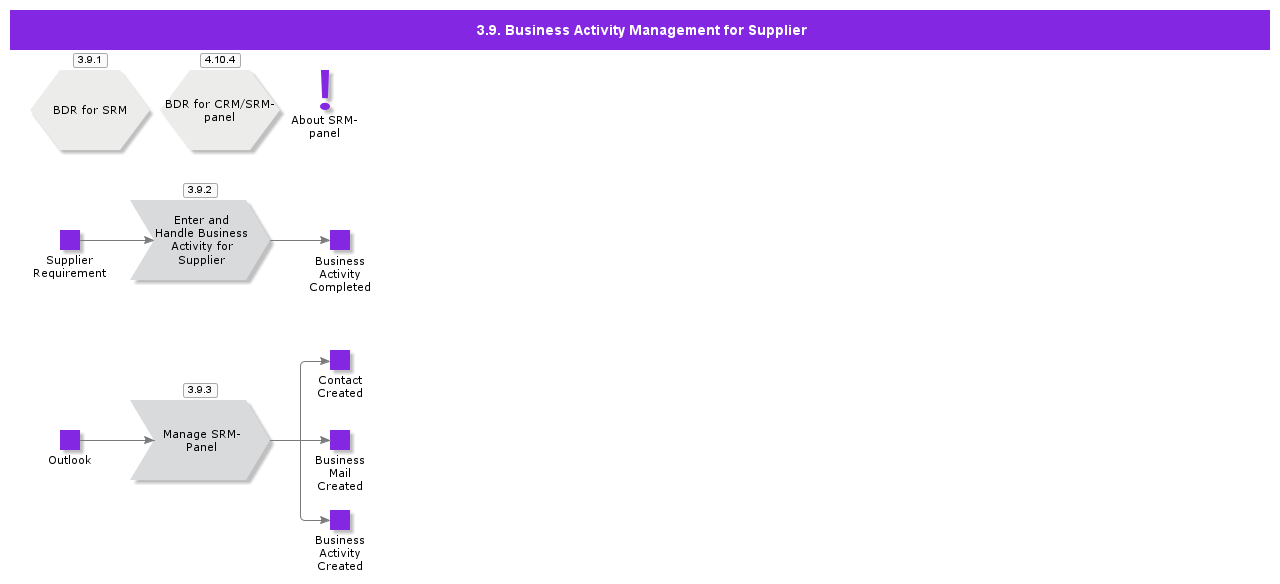The height and width of the screenshot is (584, 1280).
Task: Click the Contact Created icon
Action: click(340, 360)
